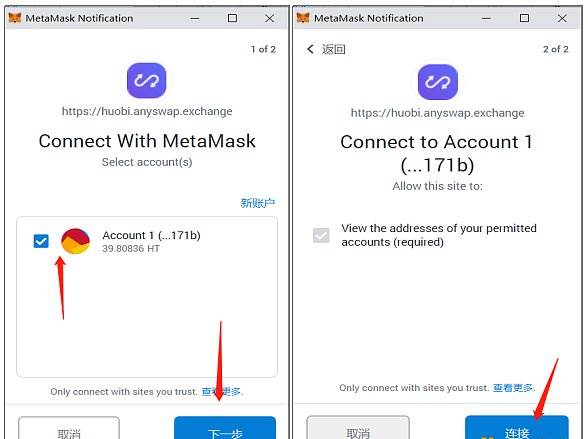The width and height of the screenshot is (588, 439).
Task: Click 新账户 to create new account
Action: click(x=257, y=203)
